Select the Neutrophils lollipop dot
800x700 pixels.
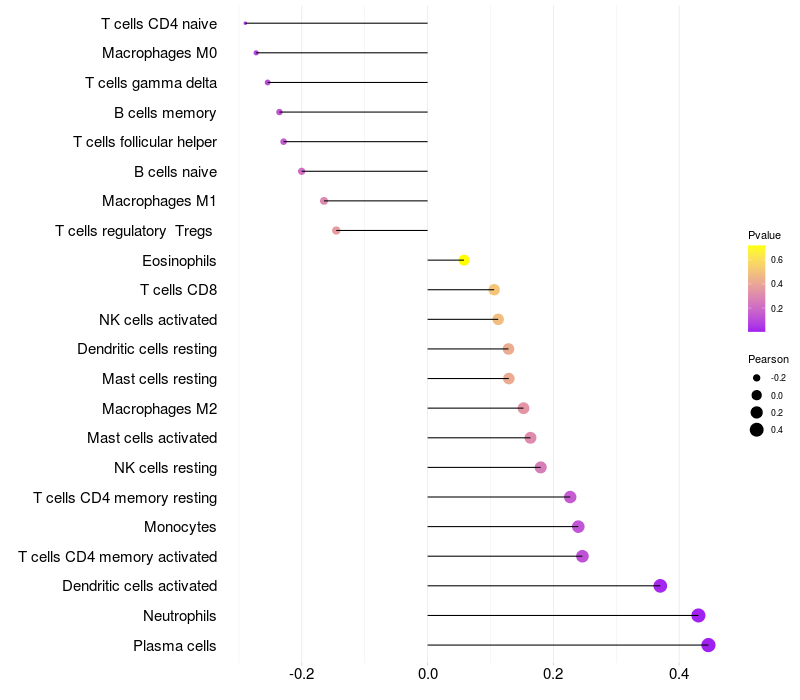click(x=698, y=615)
